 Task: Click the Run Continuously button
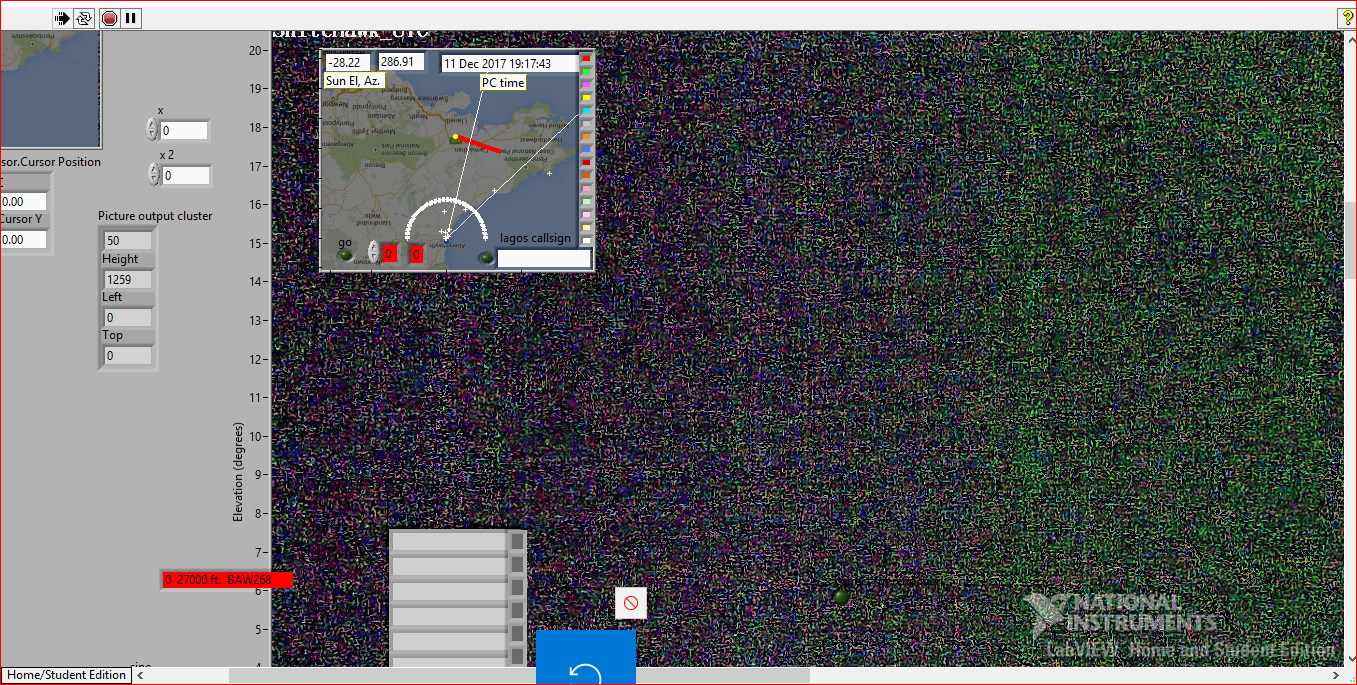[x=85, y=18]
